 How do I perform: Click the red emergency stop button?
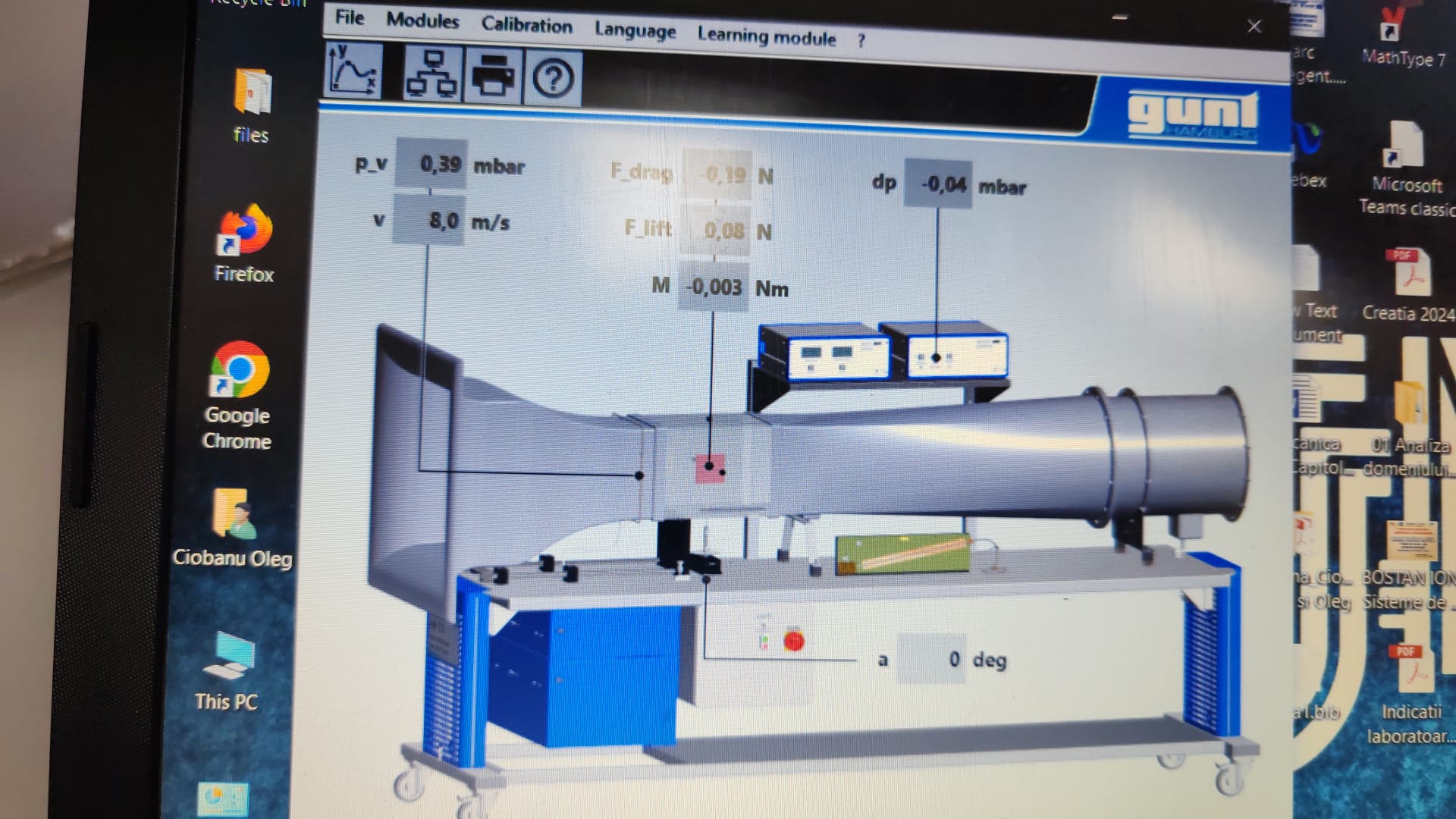[x=794, y=642]
